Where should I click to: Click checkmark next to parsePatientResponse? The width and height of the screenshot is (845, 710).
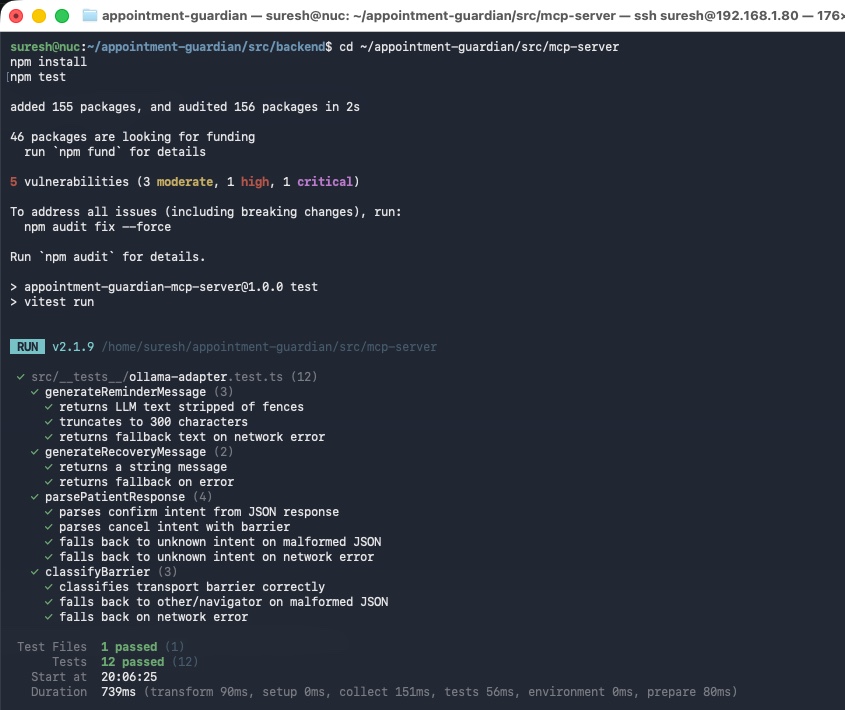35,497
